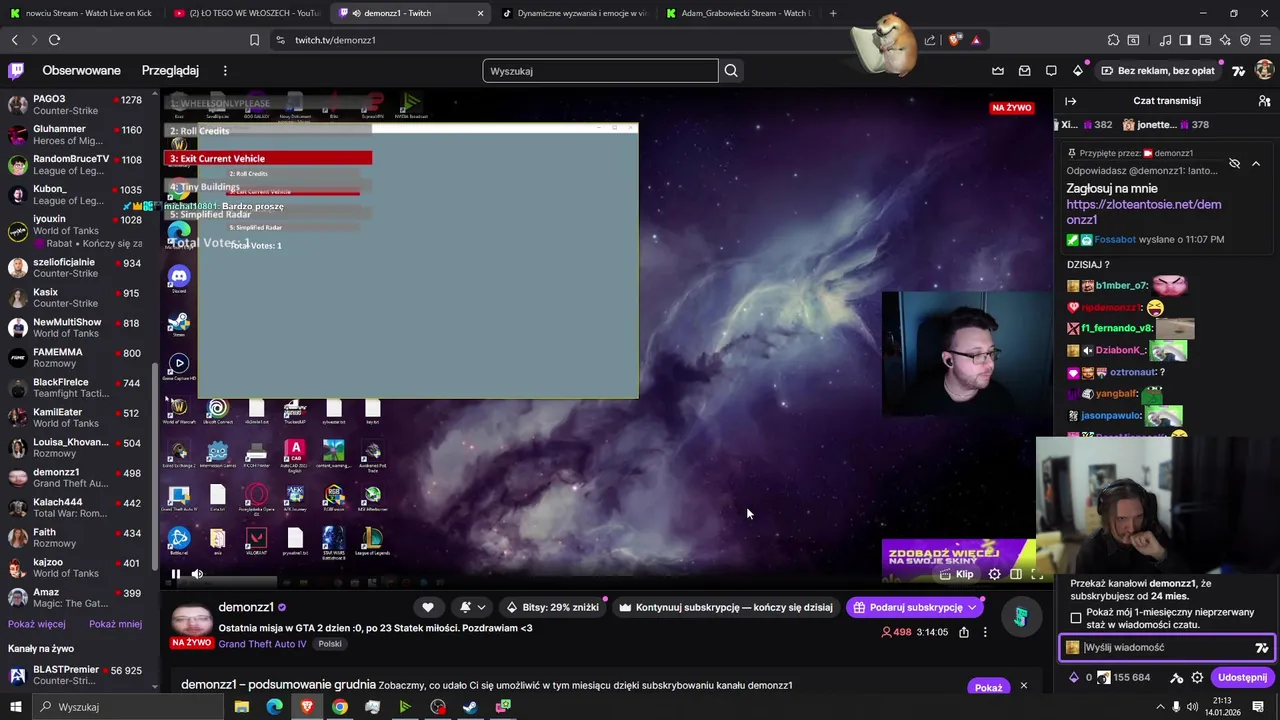Open the zloteantosie.net link in pinned message
Image resolution: width=1280 pixels, height=720 pixels.
[x=1143, y=211]
